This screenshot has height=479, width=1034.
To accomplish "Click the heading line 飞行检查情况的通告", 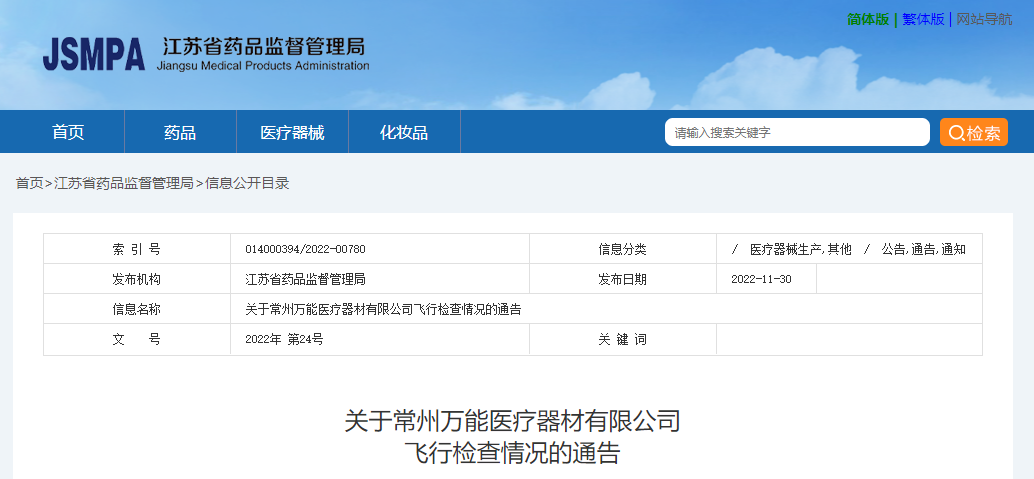I will click(512, 454).
